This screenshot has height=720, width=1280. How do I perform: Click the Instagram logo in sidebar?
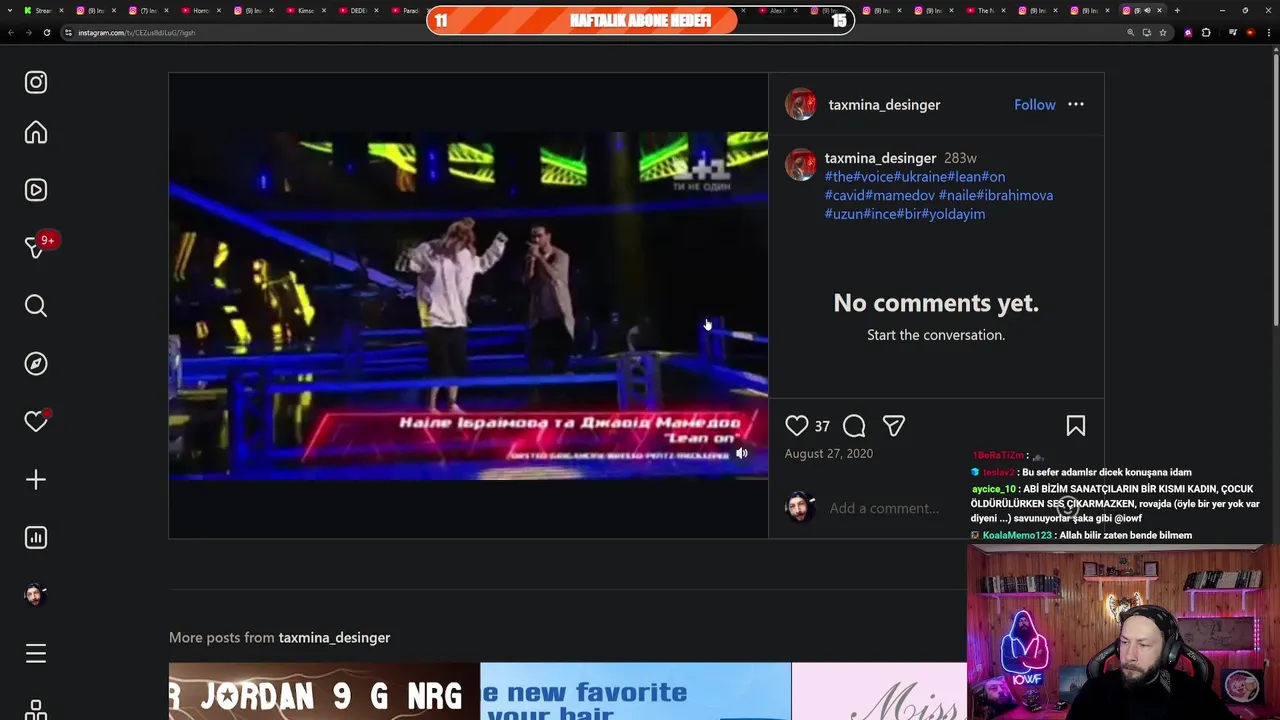(x=36, y=83)
